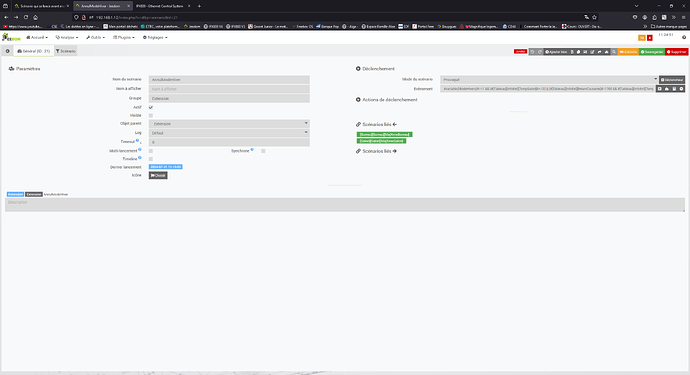Viewport: 690px width, 375px height.
Task: Enable the Timeline checkbox
Action: pos(151,159)
